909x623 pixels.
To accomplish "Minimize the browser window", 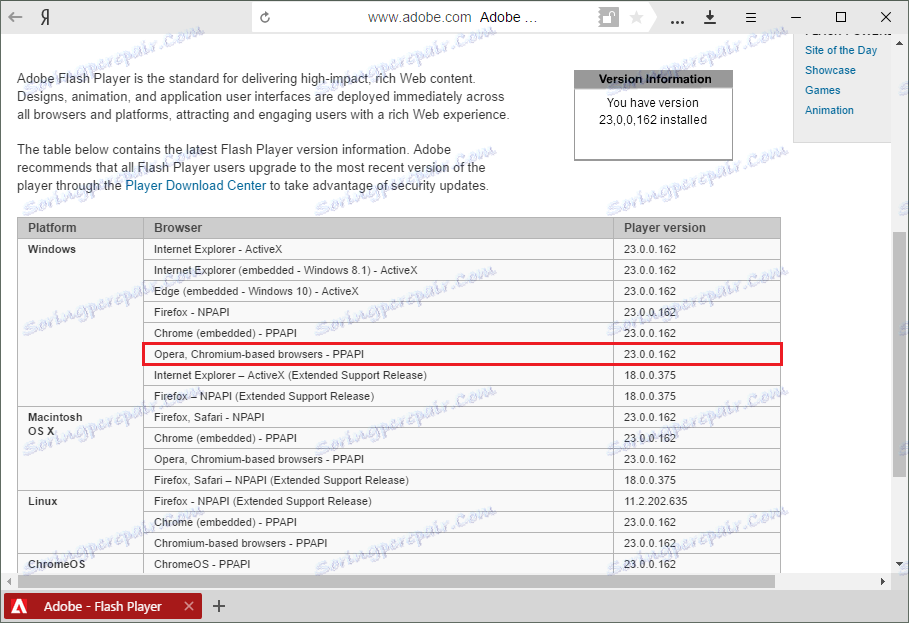I will point(796,17).
